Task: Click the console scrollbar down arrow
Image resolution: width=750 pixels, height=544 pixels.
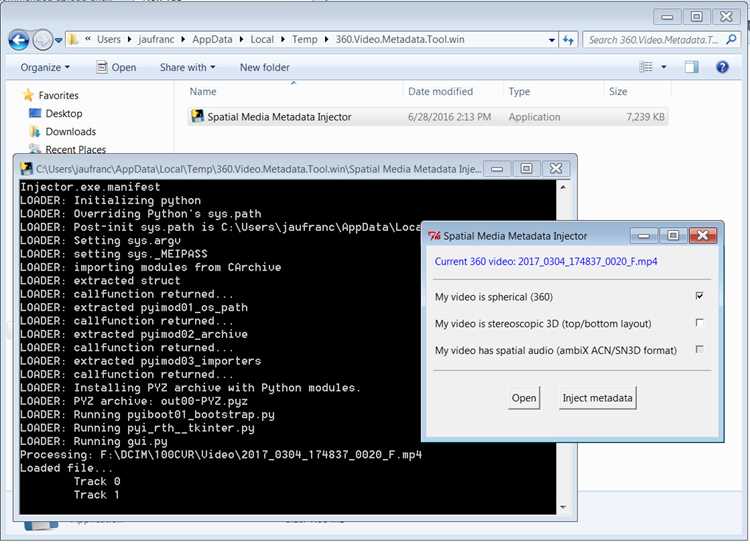Action: 563,507
